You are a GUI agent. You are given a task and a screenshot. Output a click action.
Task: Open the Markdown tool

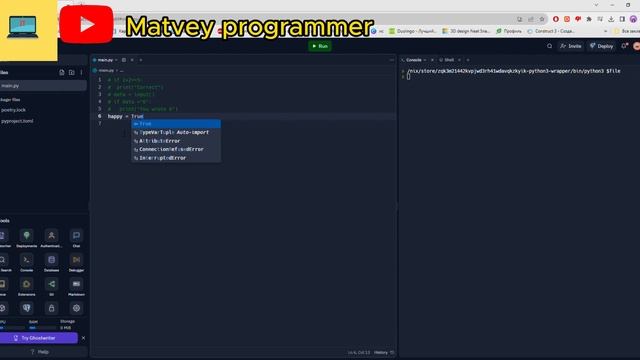point(76,287)
